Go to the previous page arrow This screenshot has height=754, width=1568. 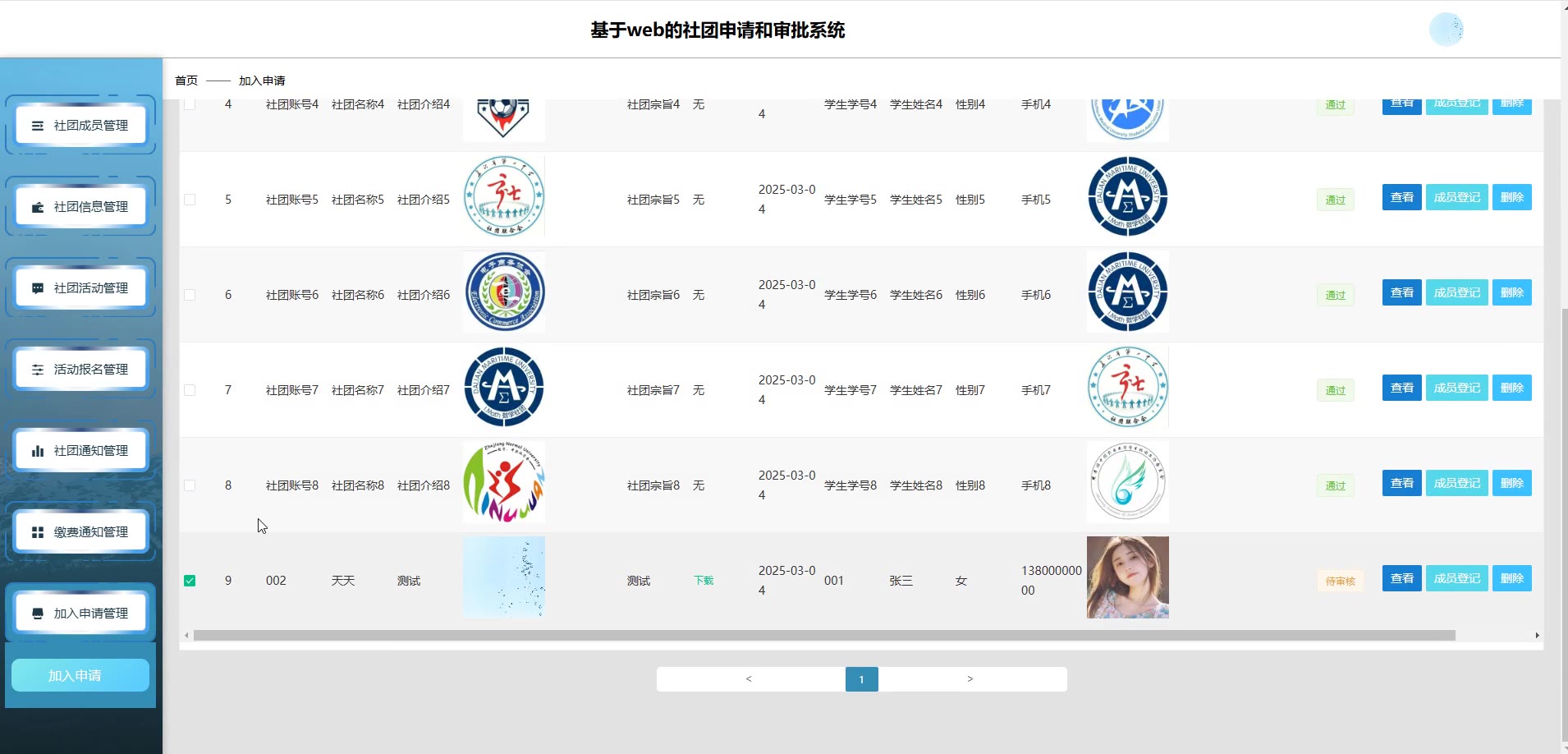click(749, 679)
